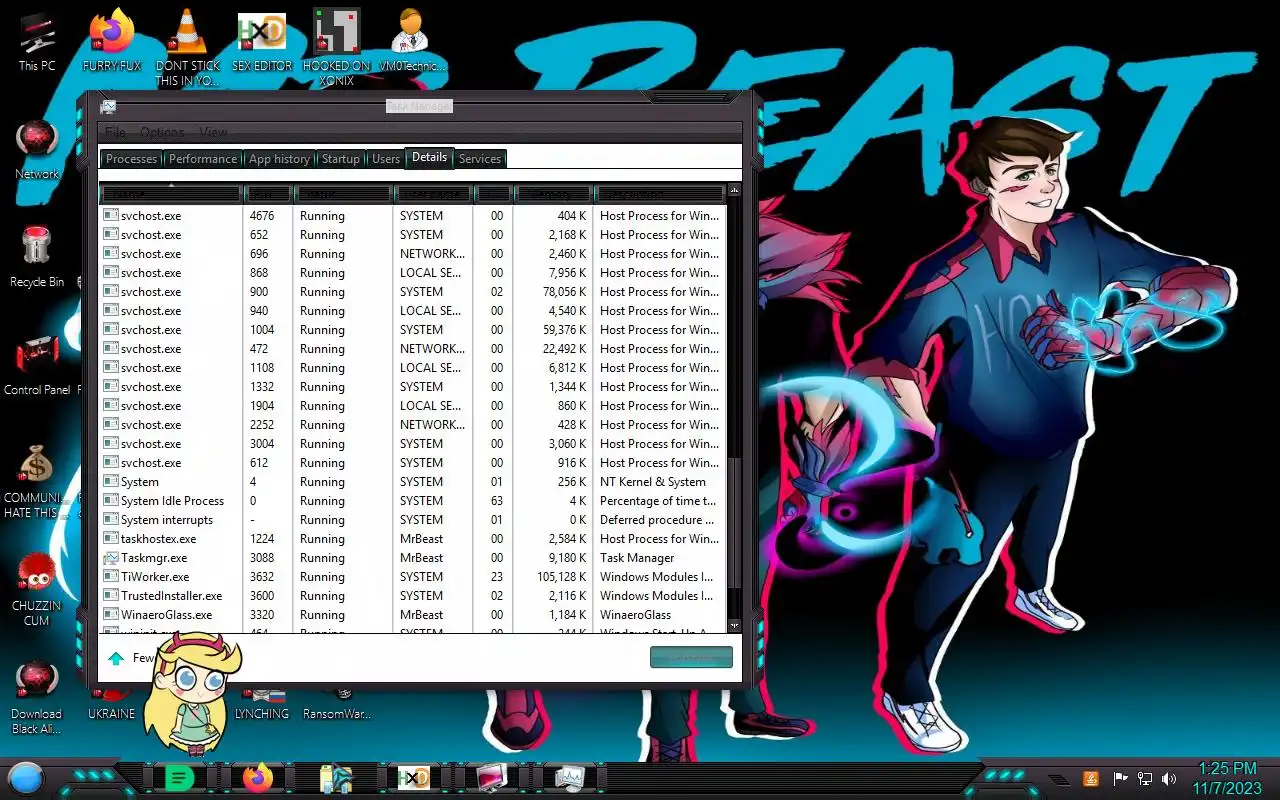1280x800 pixels.
Task: Open the Network desktop icon
Action: 37,150
